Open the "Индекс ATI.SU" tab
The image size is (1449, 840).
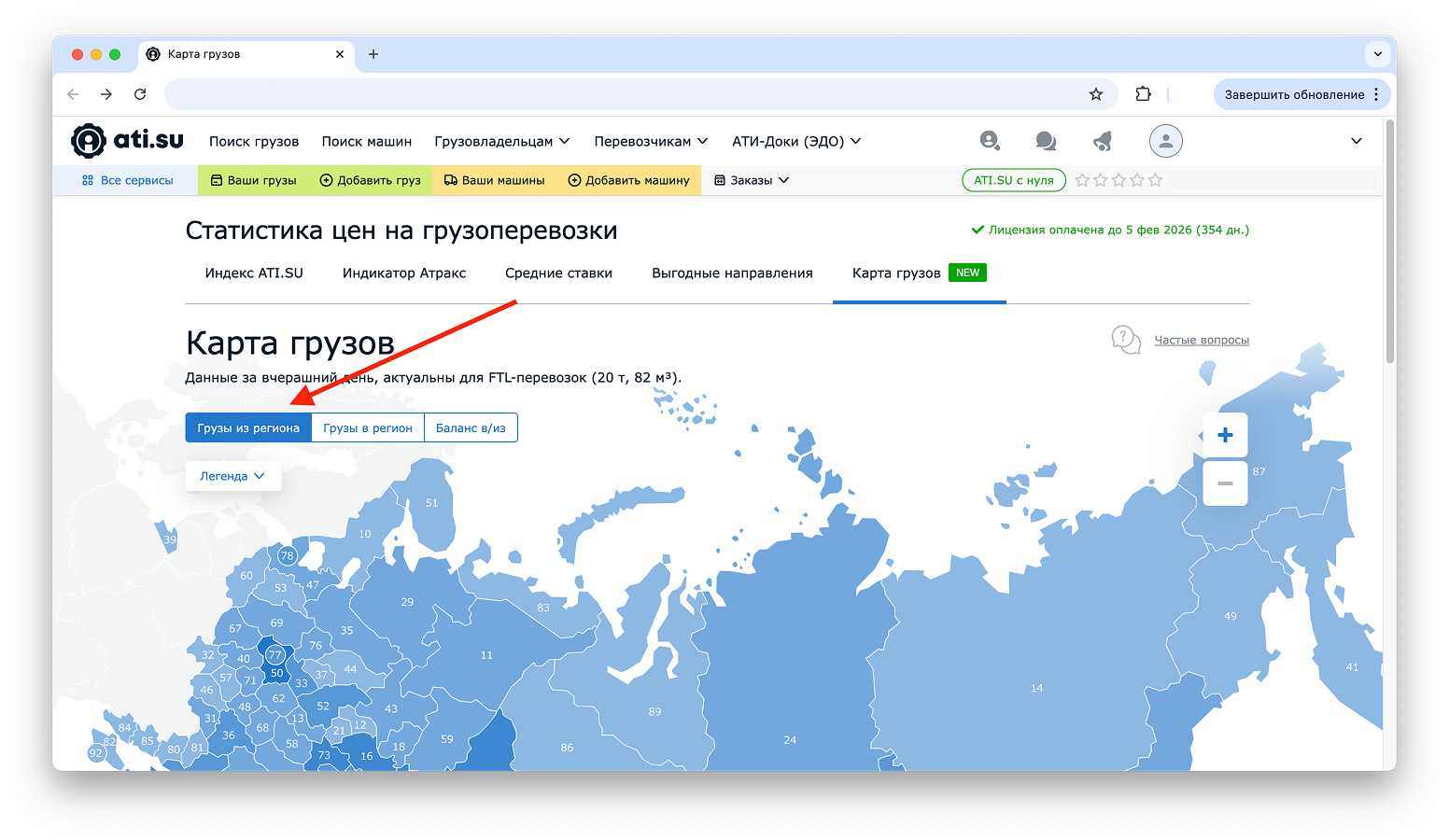click(x=254, y=273)
